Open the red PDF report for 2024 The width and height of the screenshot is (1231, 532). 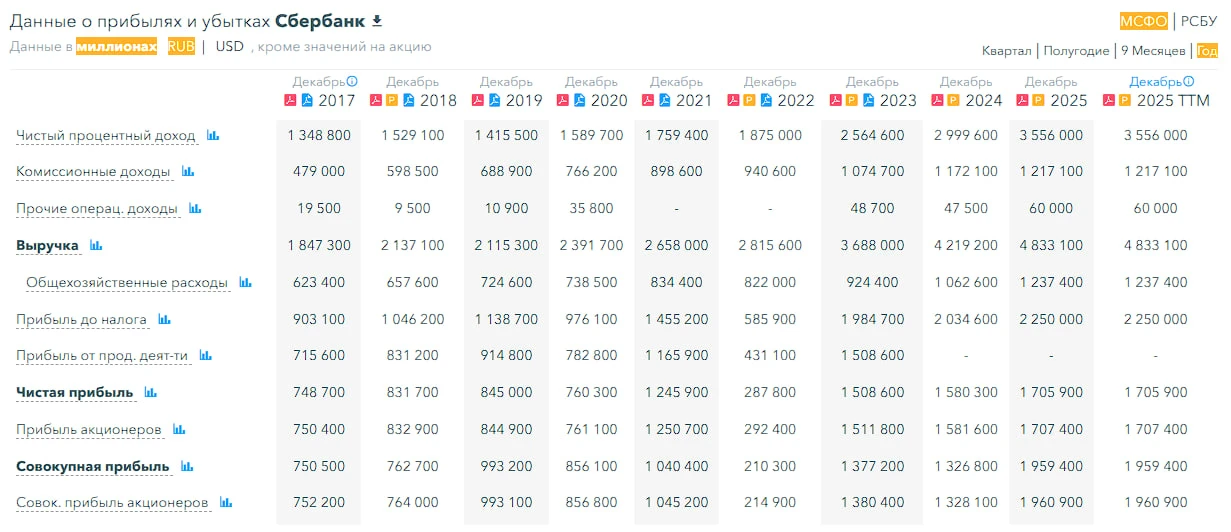[x=937, y=100]
